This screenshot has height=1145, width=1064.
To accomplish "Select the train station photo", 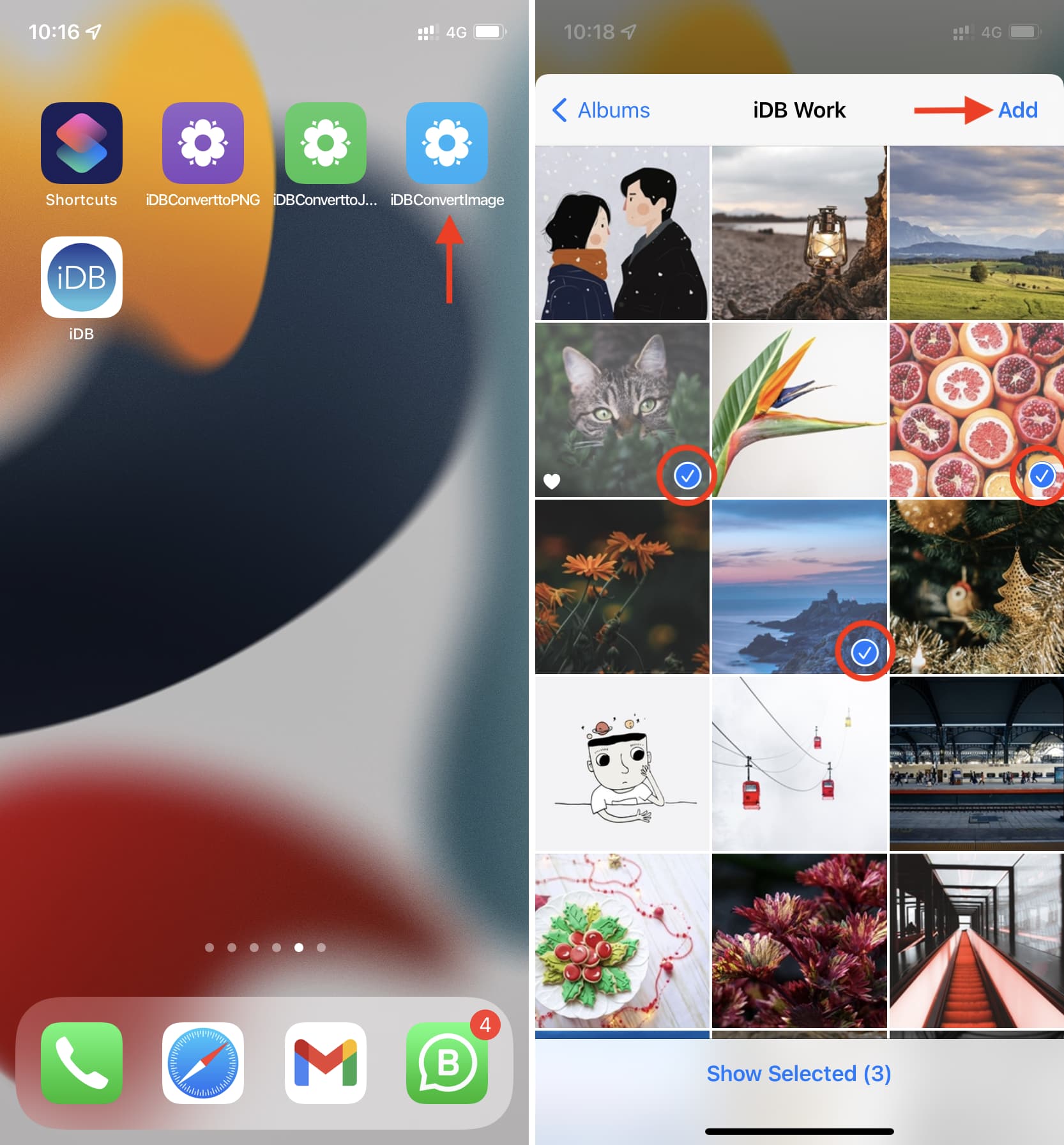I will 977,764.
